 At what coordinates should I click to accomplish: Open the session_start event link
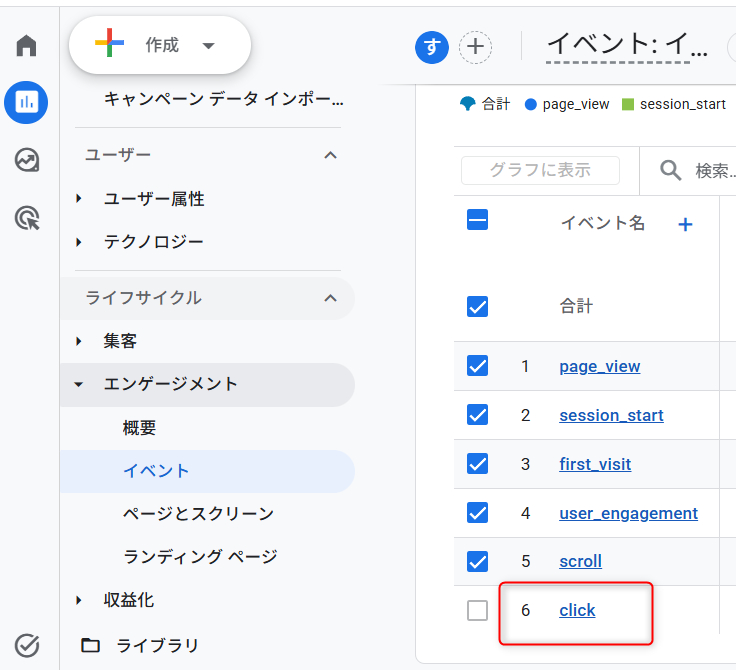[611, 415]
